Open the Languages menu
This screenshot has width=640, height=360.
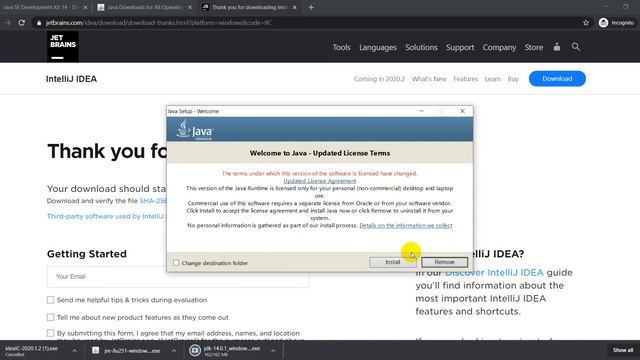click(378, 47)
